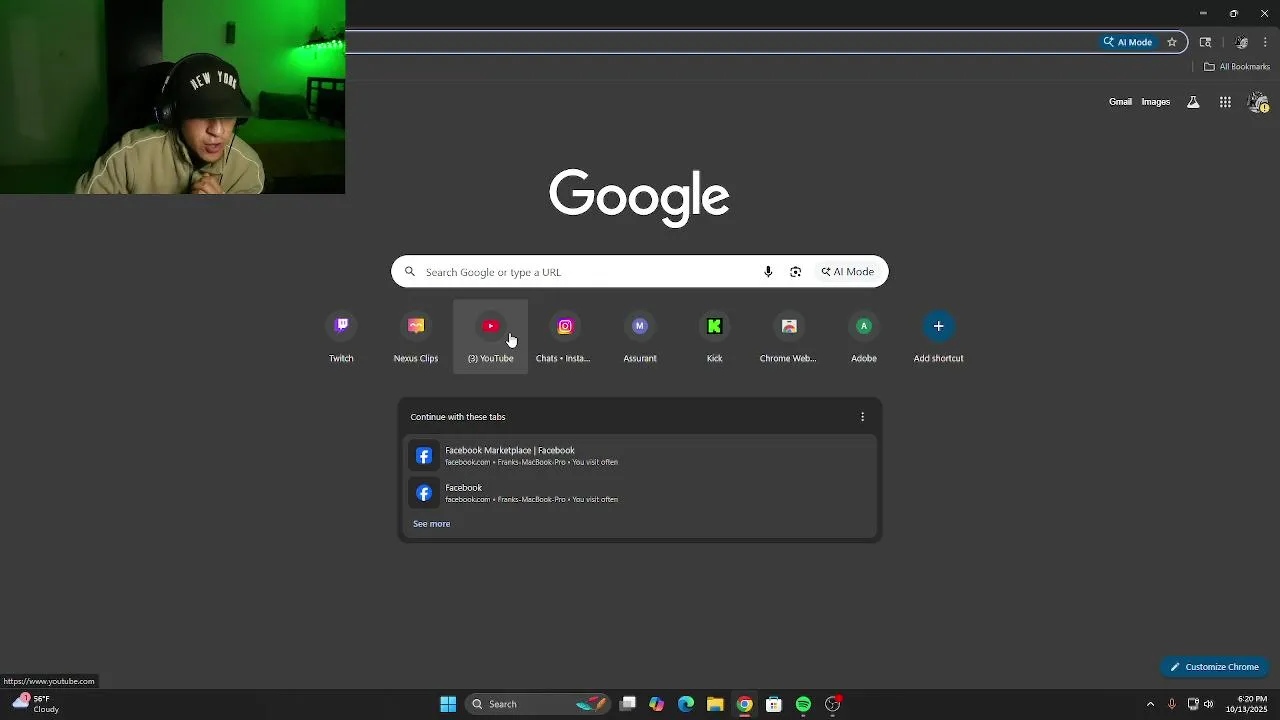The image size is (1280, 720).
Task: Click the microphone tray icon
Action: coord(1172,704)
